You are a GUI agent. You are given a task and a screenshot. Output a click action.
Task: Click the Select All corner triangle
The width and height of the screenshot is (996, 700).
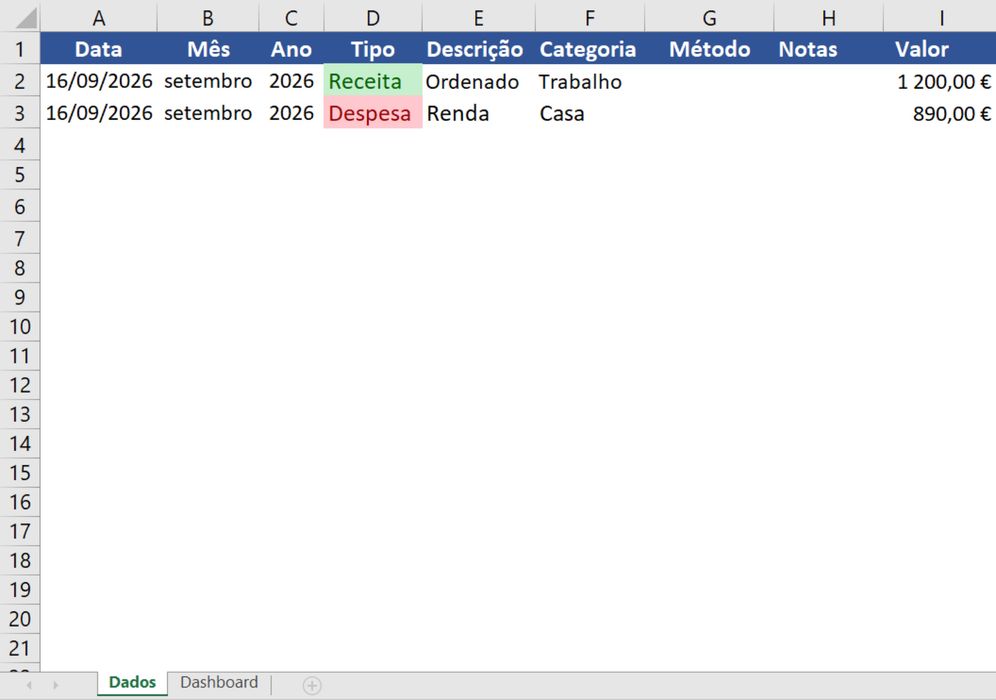click(25, 18)
